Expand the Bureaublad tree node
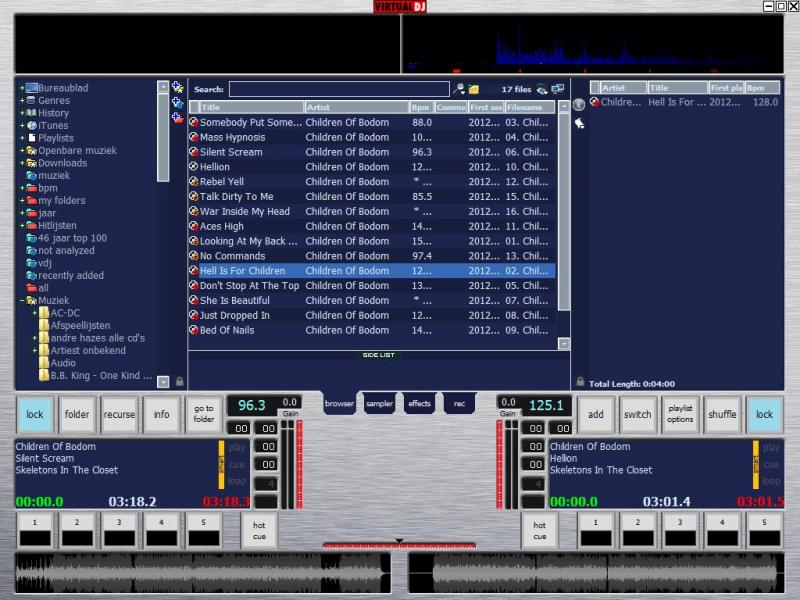800x600 pixels. pos(22,88)
